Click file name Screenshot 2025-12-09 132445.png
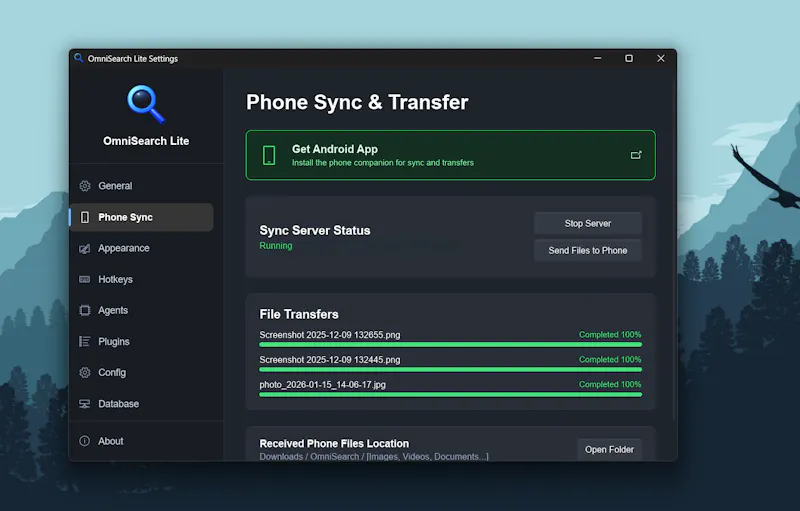This screenshot has height=511, width=800. click(x=330, y=360)
